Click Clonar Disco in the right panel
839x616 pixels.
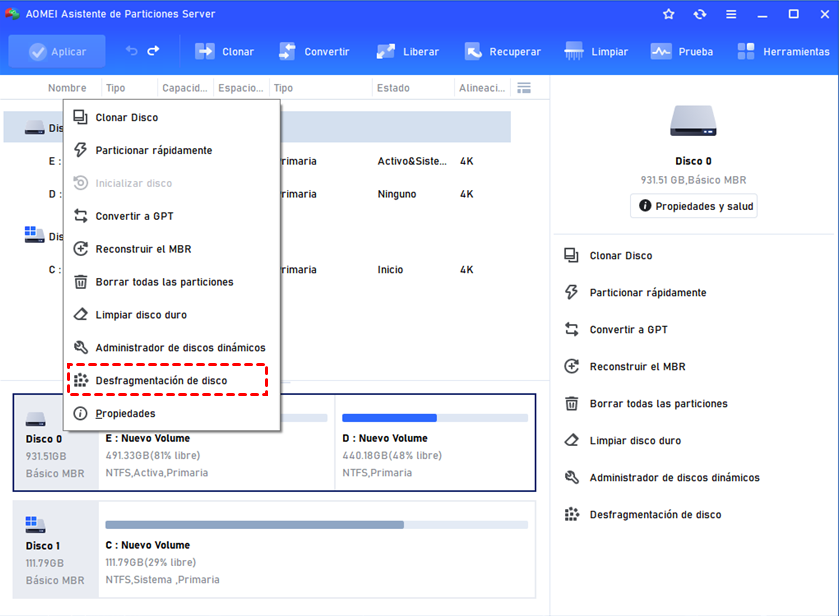point(621,256)
